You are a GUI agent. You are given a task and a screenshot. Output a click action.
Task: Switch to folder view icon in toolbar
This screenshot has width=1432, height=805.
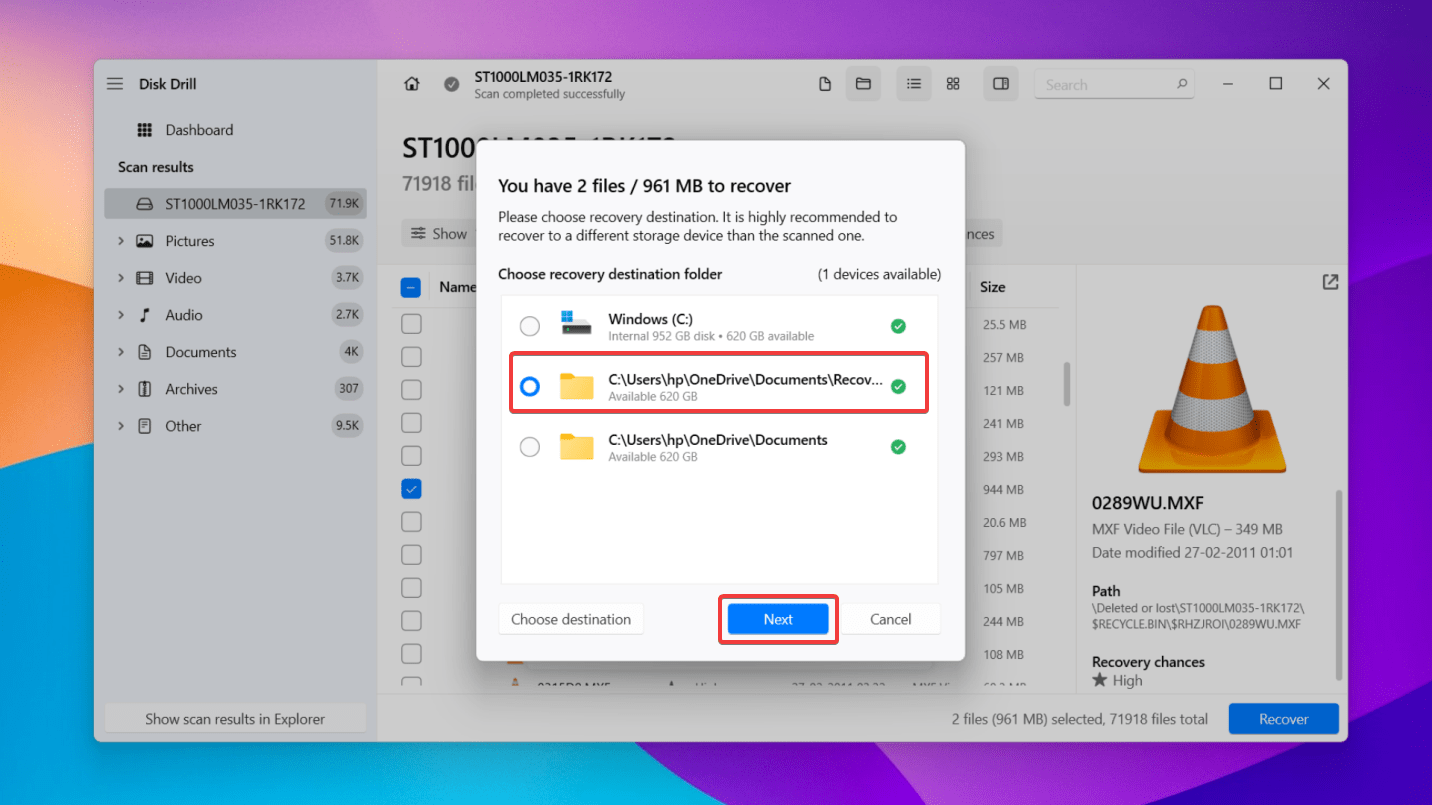click(863, 84)
